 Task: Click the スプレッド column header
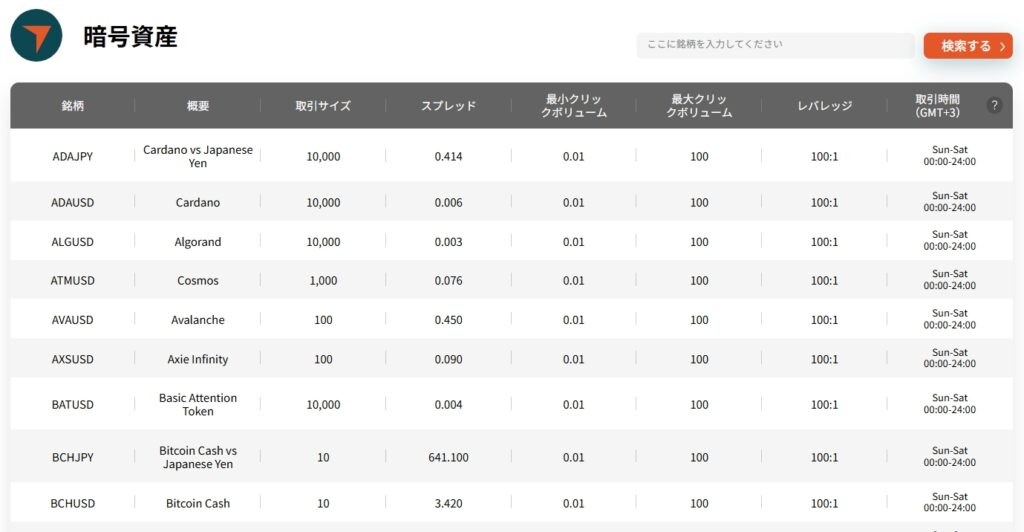(448, 106)
